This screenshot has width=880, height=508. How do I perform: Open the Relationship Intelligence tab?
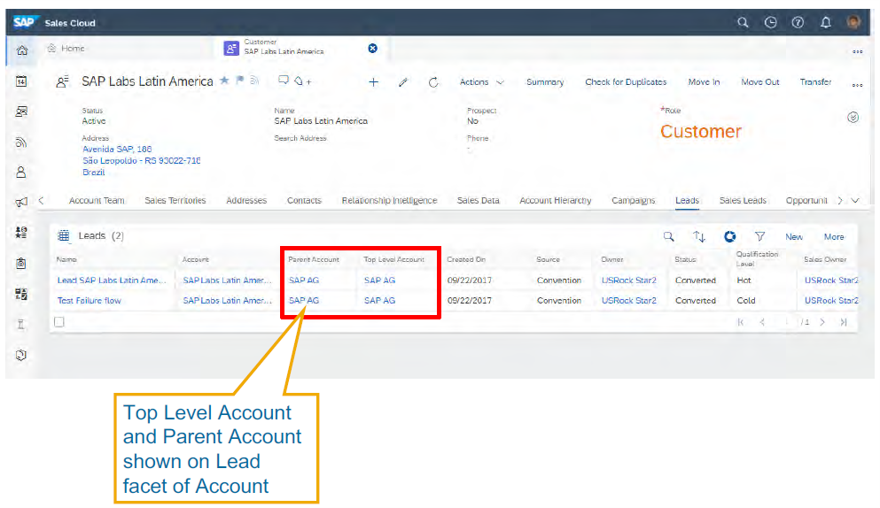click(389, 200)
